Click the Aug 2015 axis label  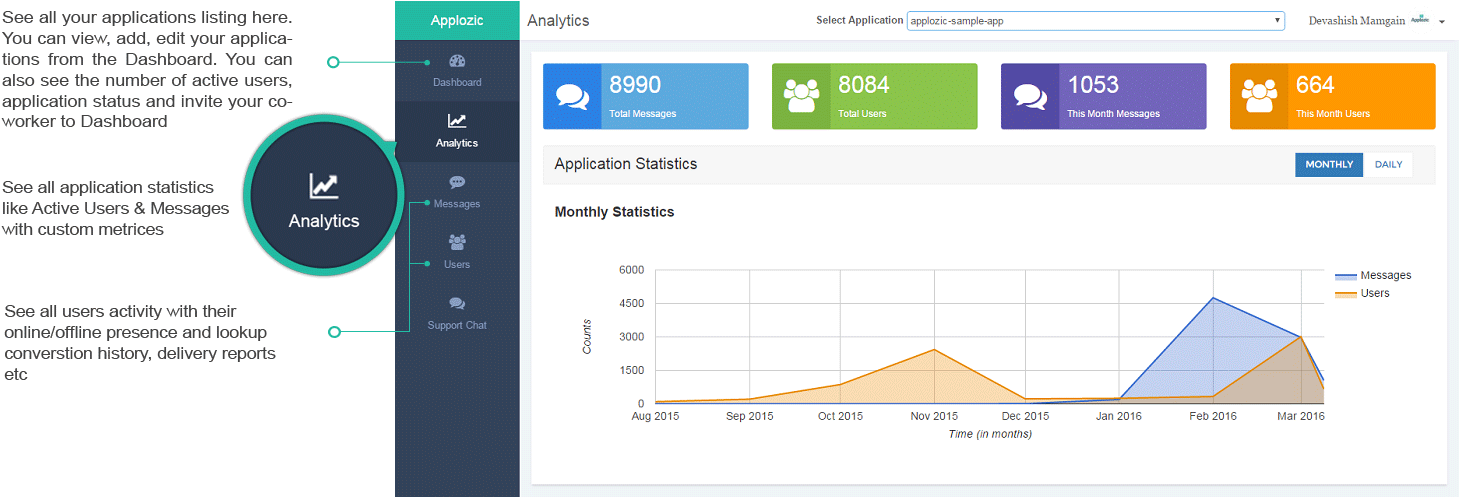655,416
